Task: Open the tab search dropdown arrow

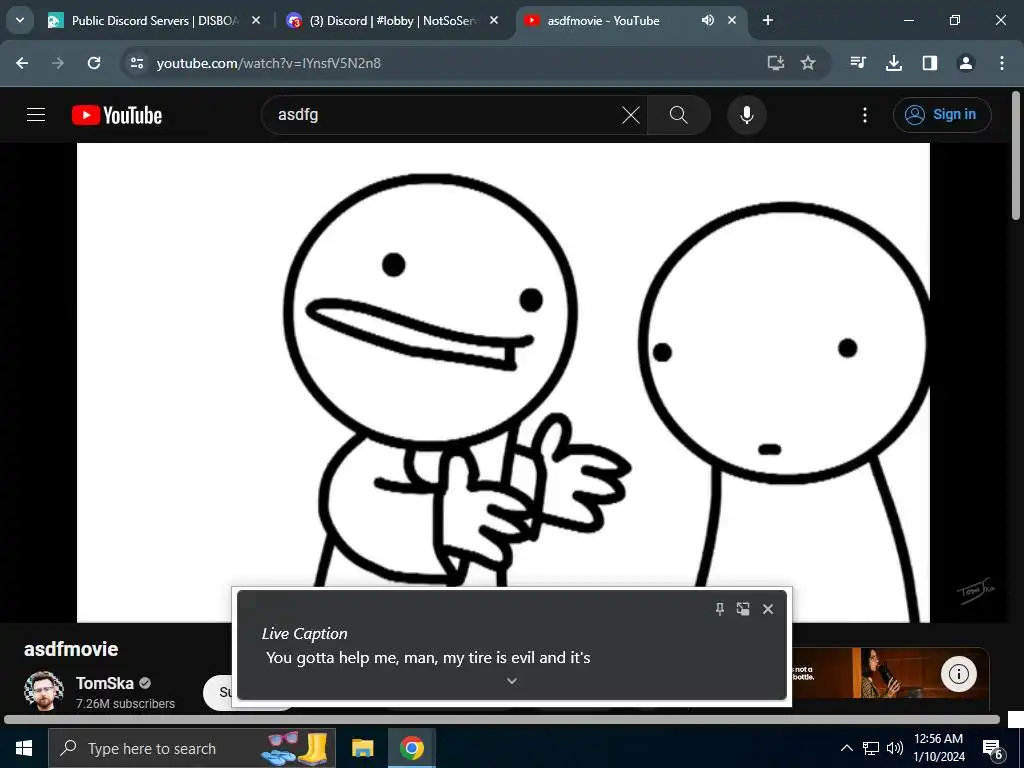Action: pos(20,20)
